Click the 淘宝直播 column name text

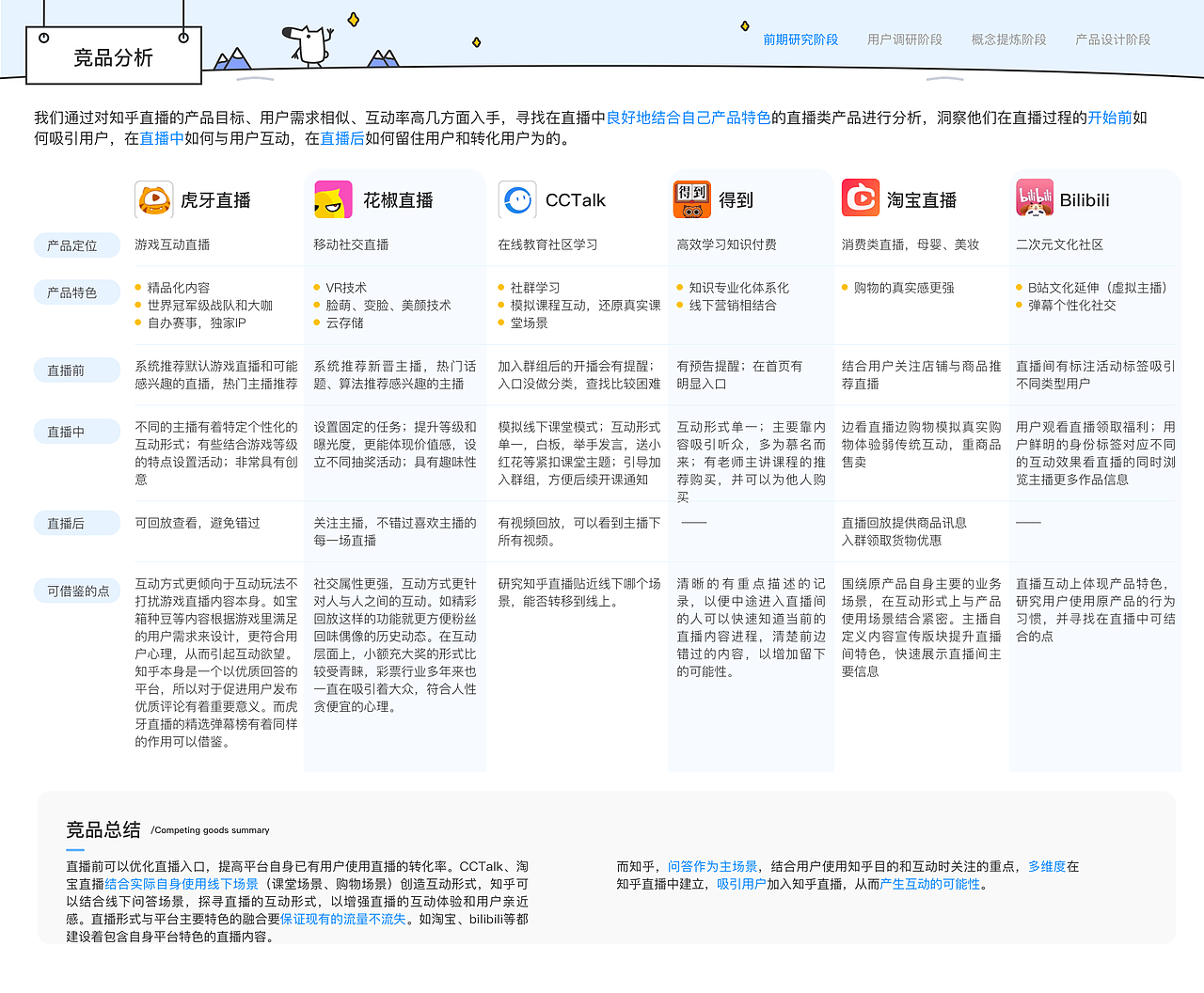click(x=922, y=200)
